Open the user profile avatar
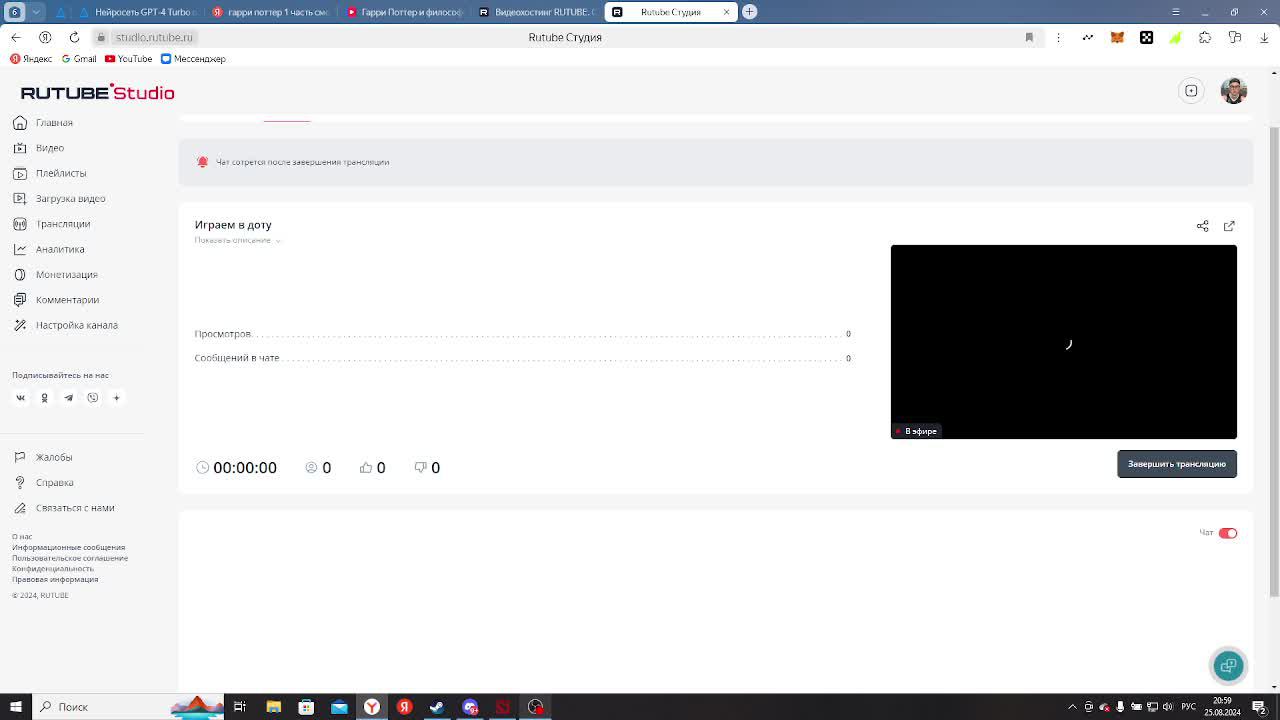Screen dimensions: 1280x720 pos(1234,91)
